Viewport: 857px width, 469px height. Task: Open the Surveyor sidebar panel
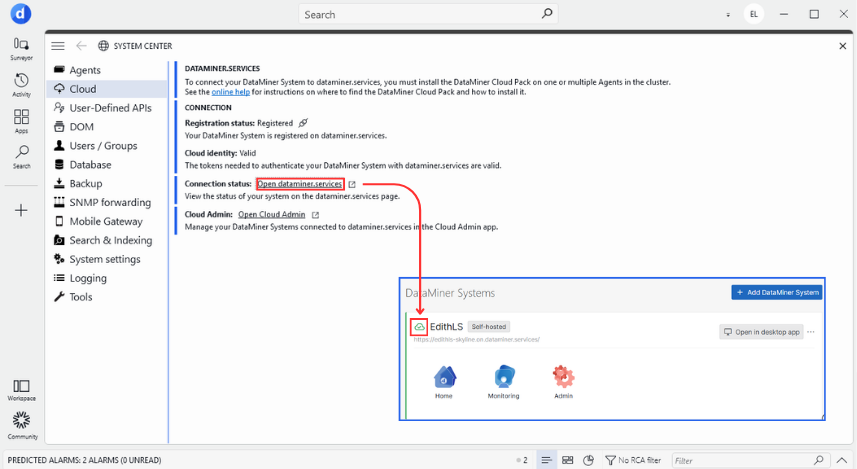[x=21, y=48]
